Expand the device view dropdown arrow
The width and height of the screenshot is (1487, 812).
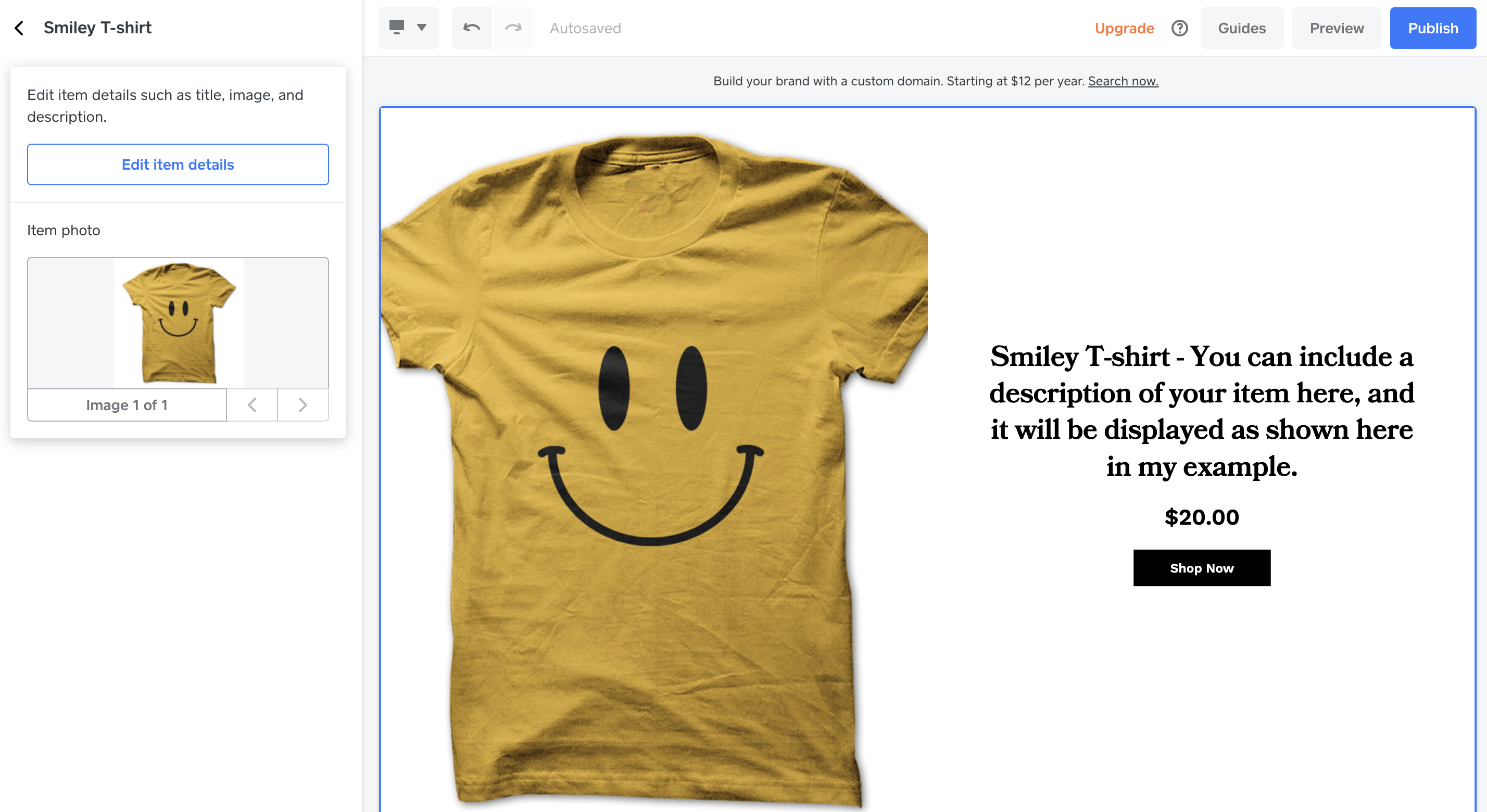click(x=422, y=27)
